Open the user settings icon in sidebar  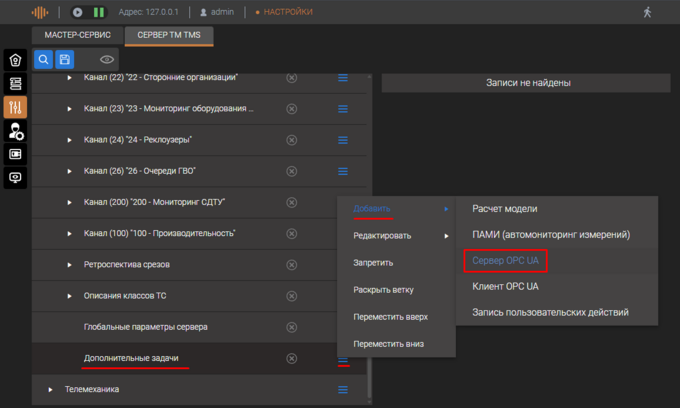coord(15,131)
